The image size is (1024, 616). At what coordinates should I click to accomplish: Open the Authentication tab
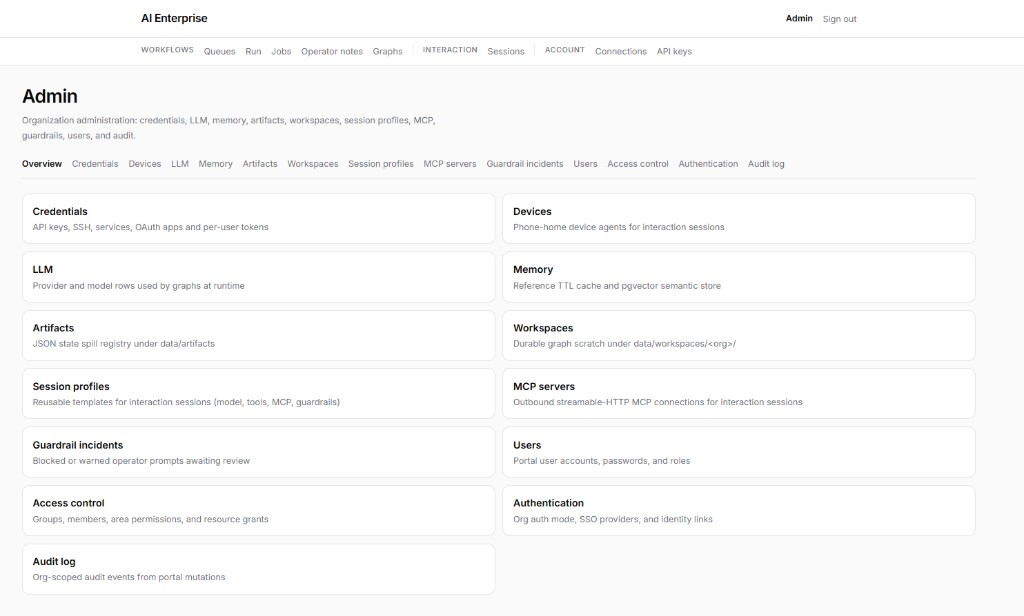708,164
